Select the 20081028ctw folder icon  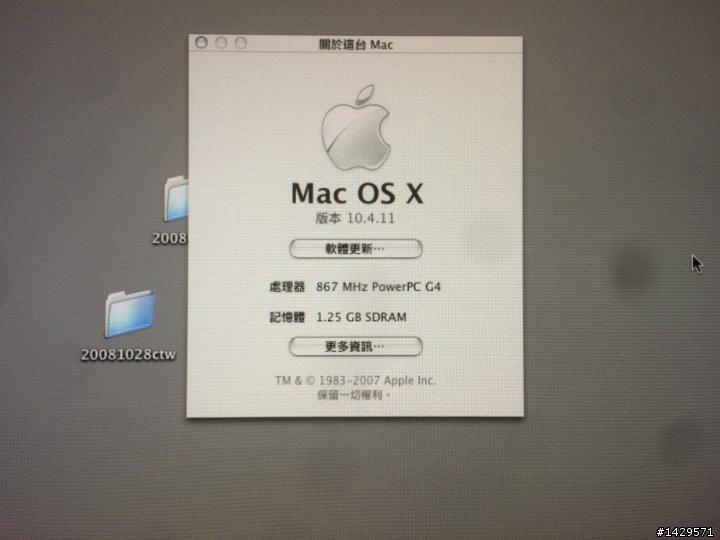(130, 313)
